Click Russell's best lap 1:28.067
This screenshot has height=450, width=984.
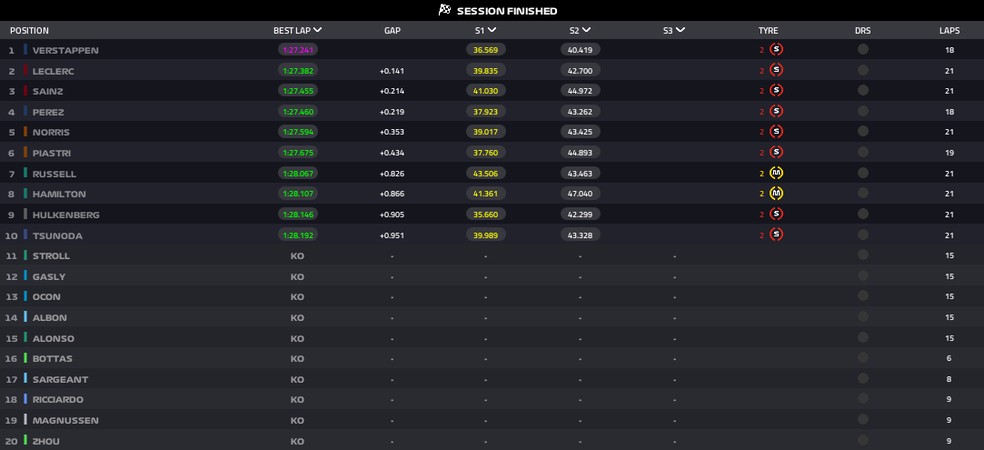pos(297,173)
